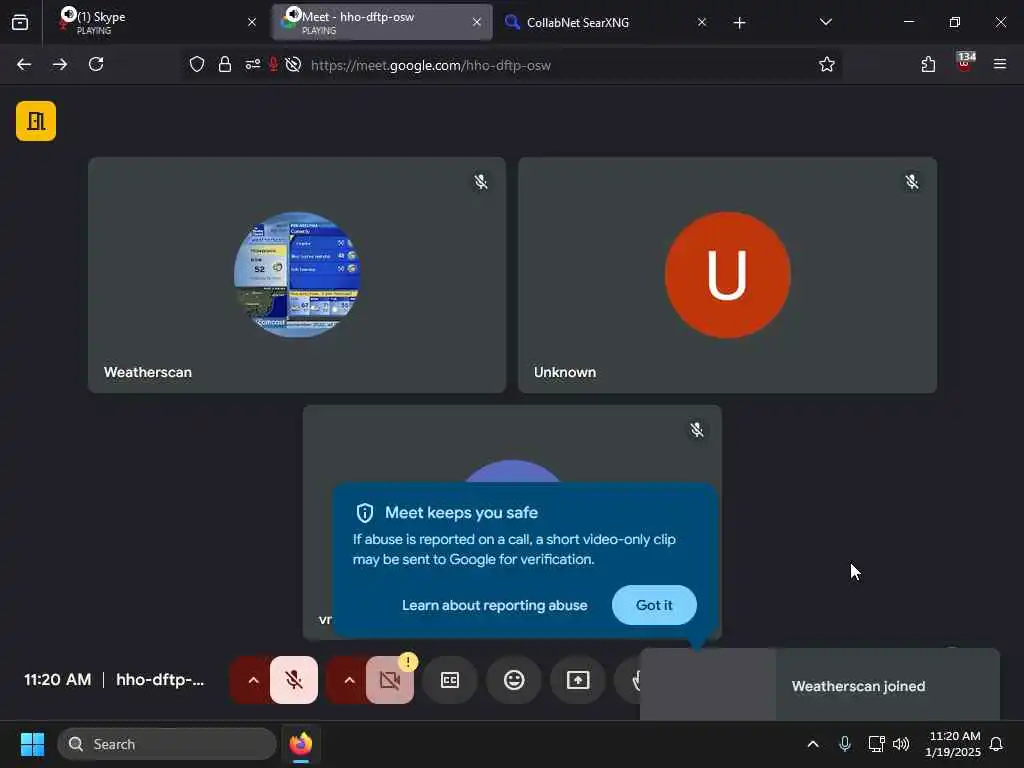Image resolution: width=1024 pixels, height=768 pixels.
Task: Click the taskbar clock showing 11:20 AM
Action: click(953, 744)
